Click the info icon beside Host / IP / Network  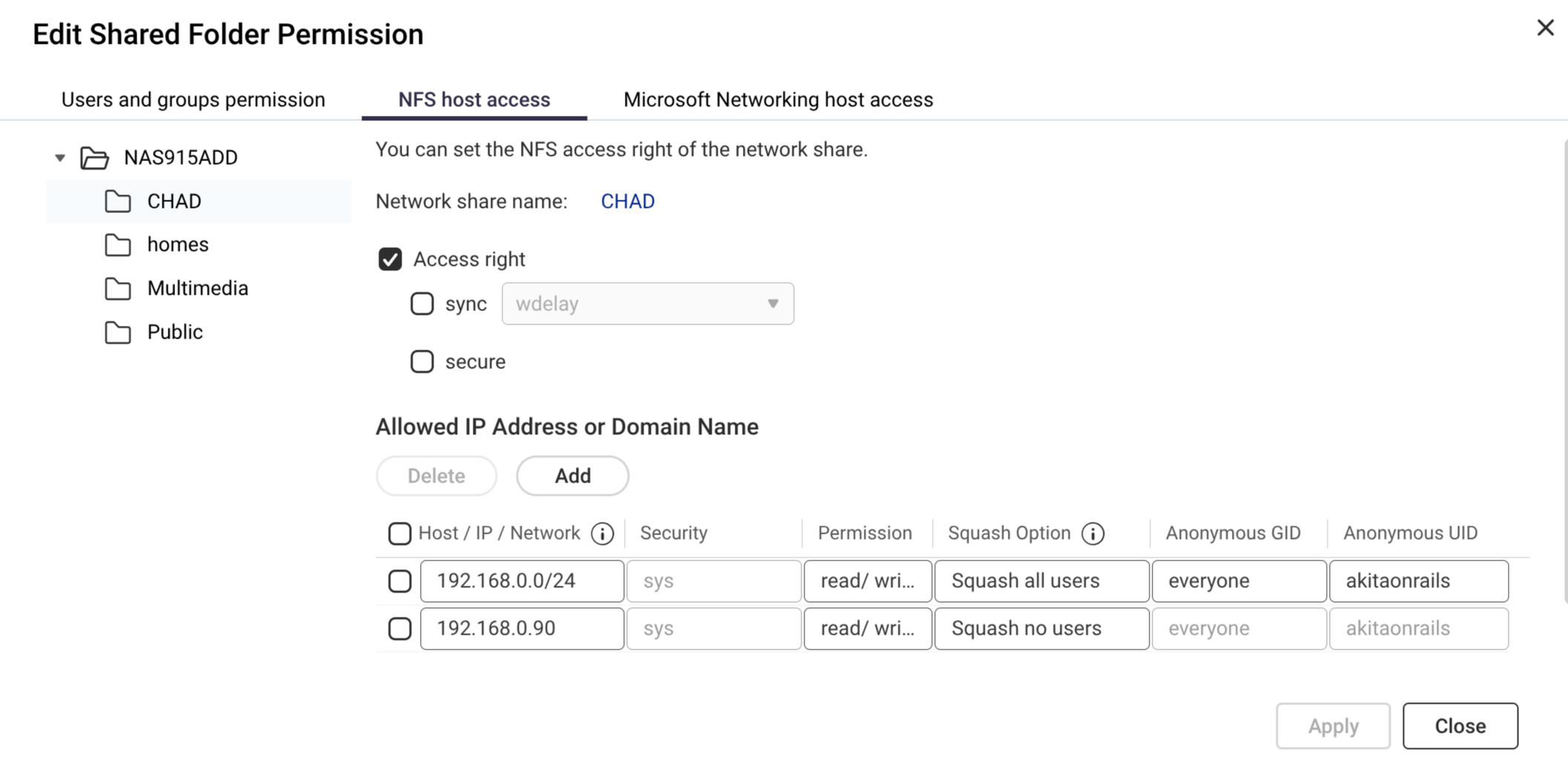tap(603, 534)
